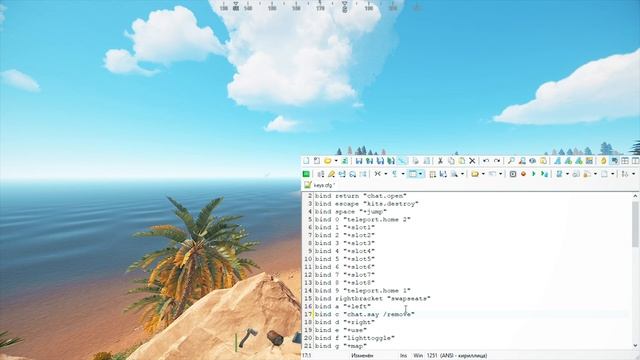This screenshot has height=360, width=640.
Task: Expand the second-row yellow folder dropdown
Action: (483, 174)
